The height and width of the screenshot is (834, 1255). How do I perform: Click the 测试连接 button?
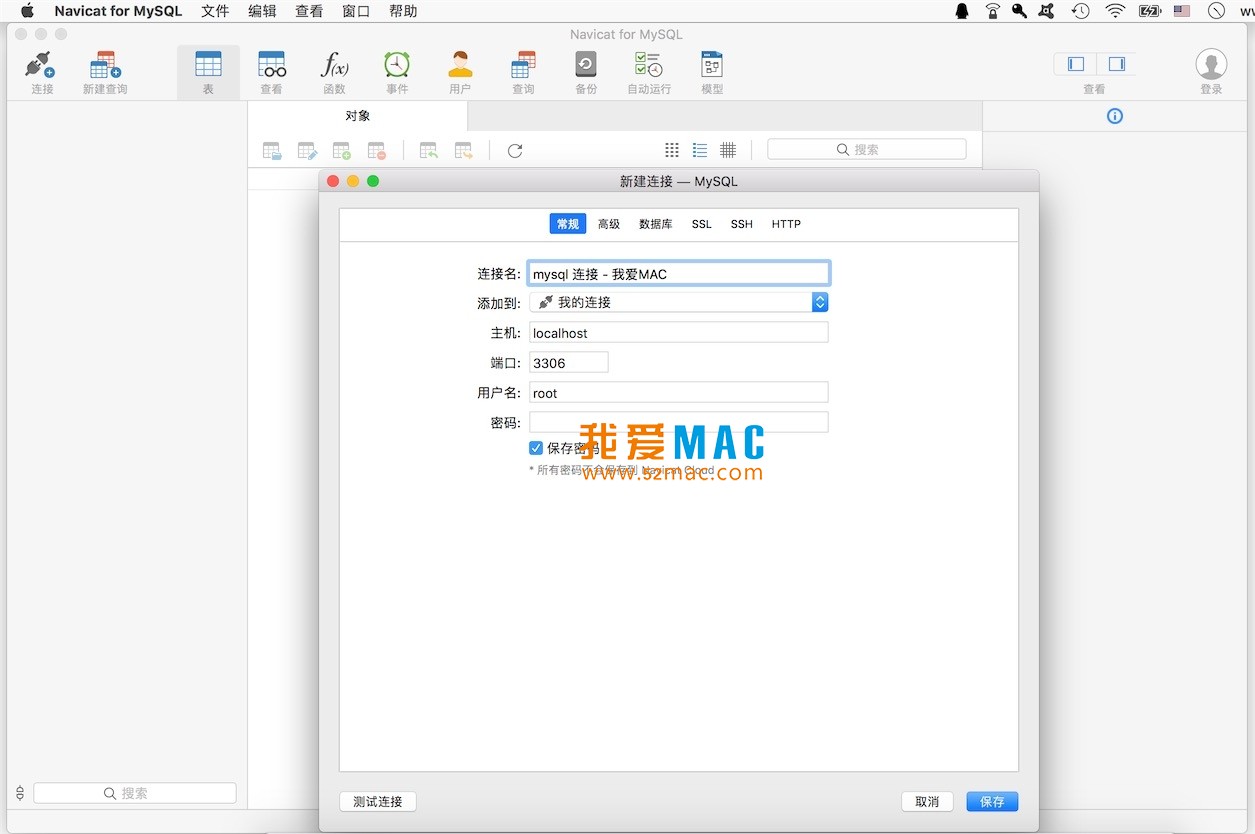pos(377,801)
